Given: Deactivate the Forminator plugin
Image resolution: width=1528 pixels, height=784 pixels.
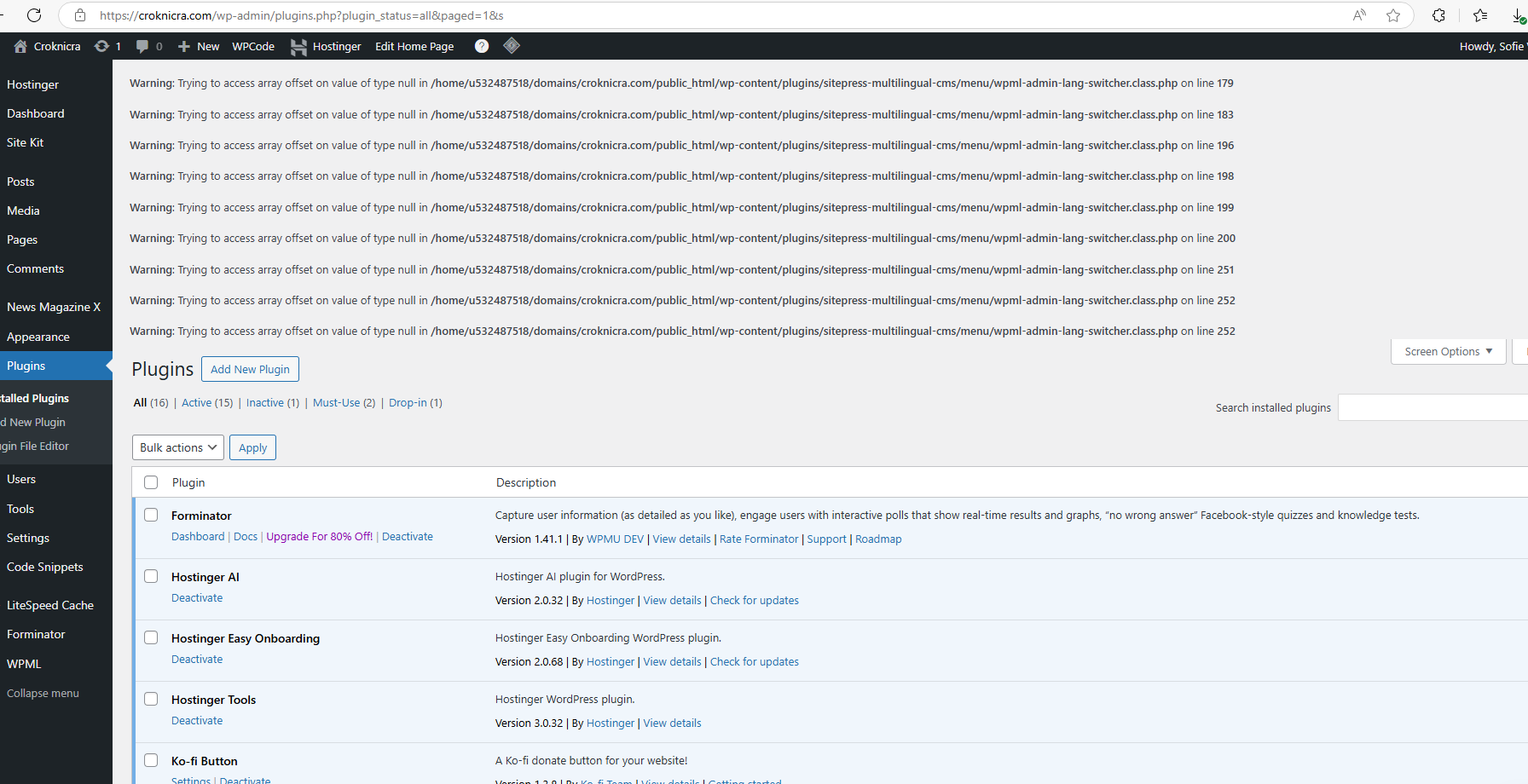Looking at the screenshot, I should [408, 536].
